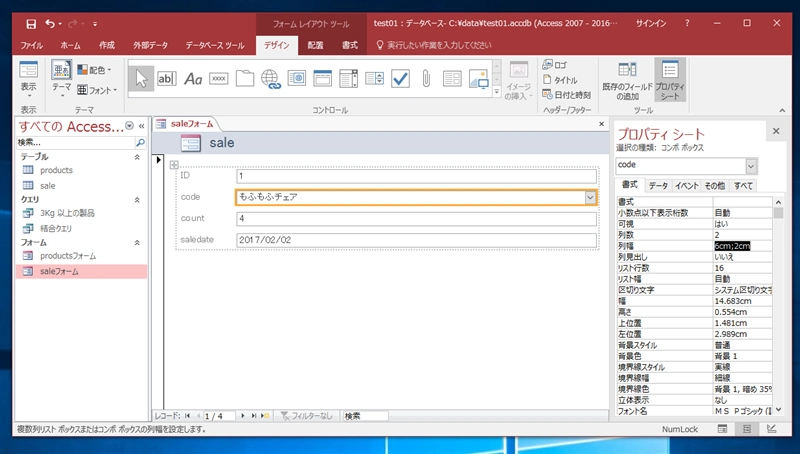Screen dimensions: 800x454
Task: Switch to the すべて property tab
Action: [743, 186]
